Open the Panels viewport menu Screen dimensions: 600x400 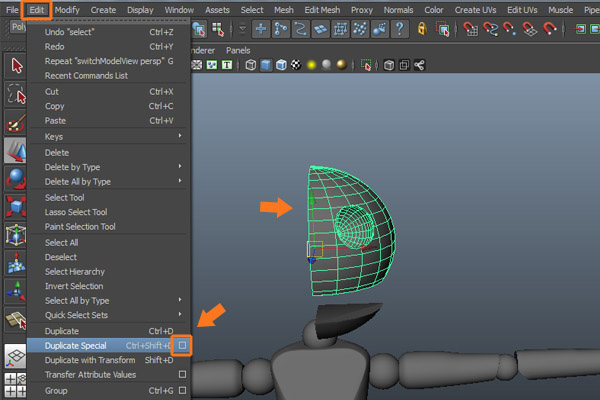pos(238,50)
